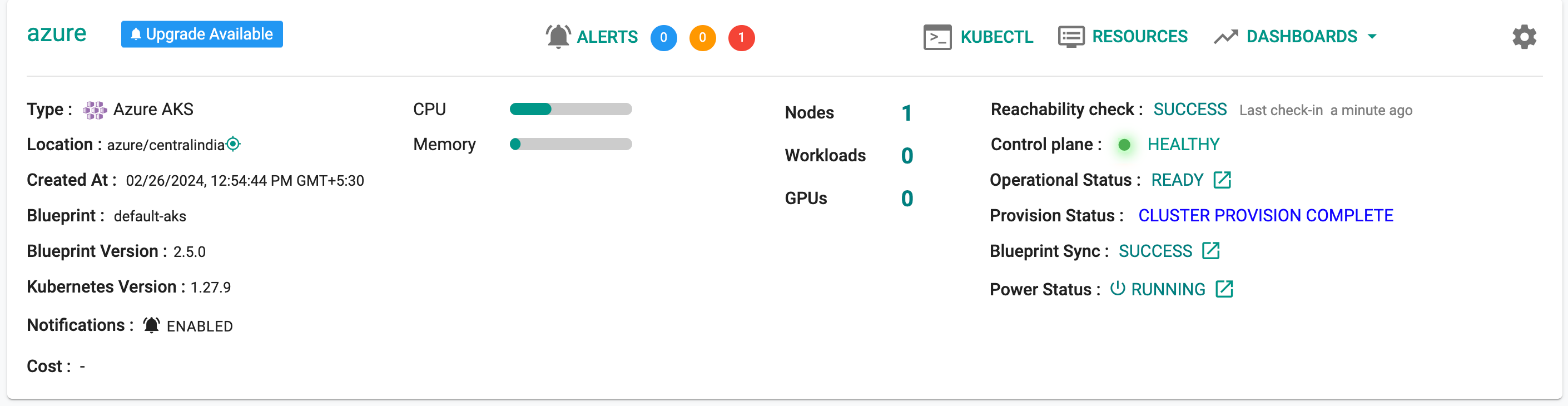
Task: Click the Memory usage progress bar
Action: [x=570, y=144]
